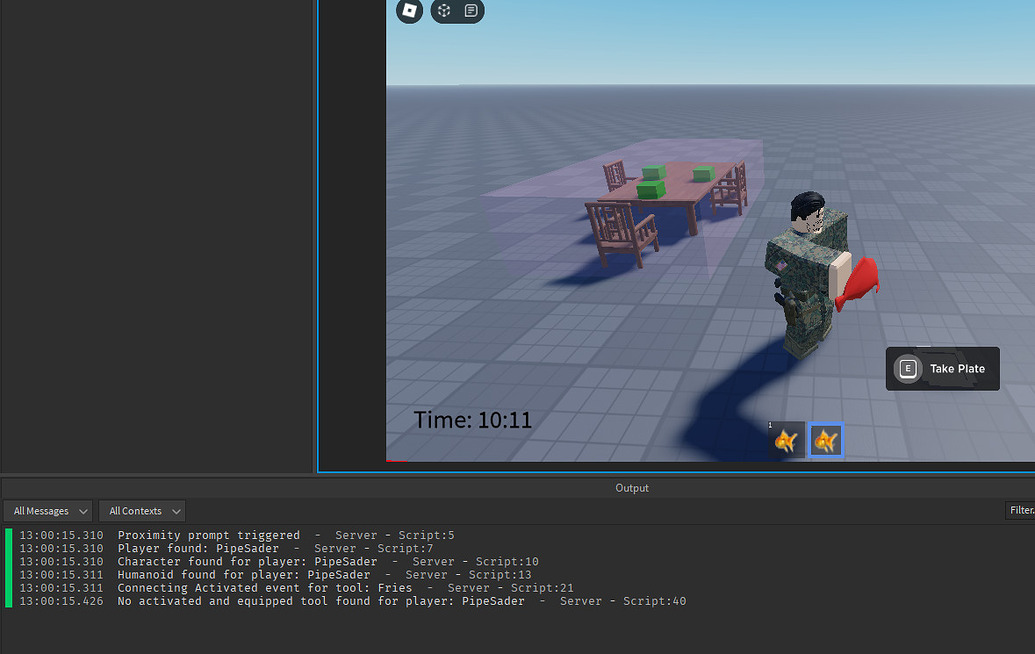Click the Filter field in the Output panel
This screenshot has height=654, width=1035.
[1020, 510]
